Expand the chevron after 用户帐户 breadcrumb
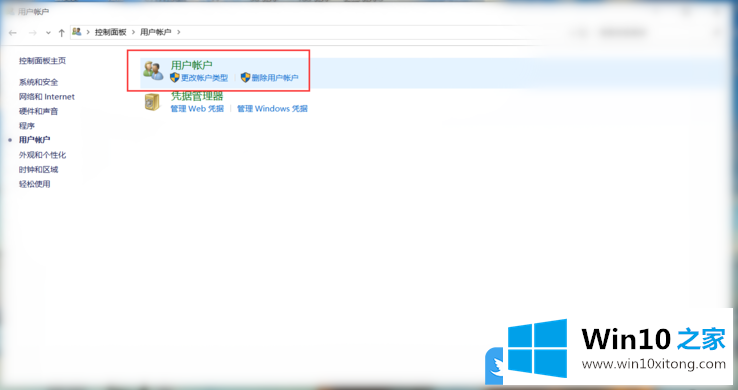 click(179, 32)
